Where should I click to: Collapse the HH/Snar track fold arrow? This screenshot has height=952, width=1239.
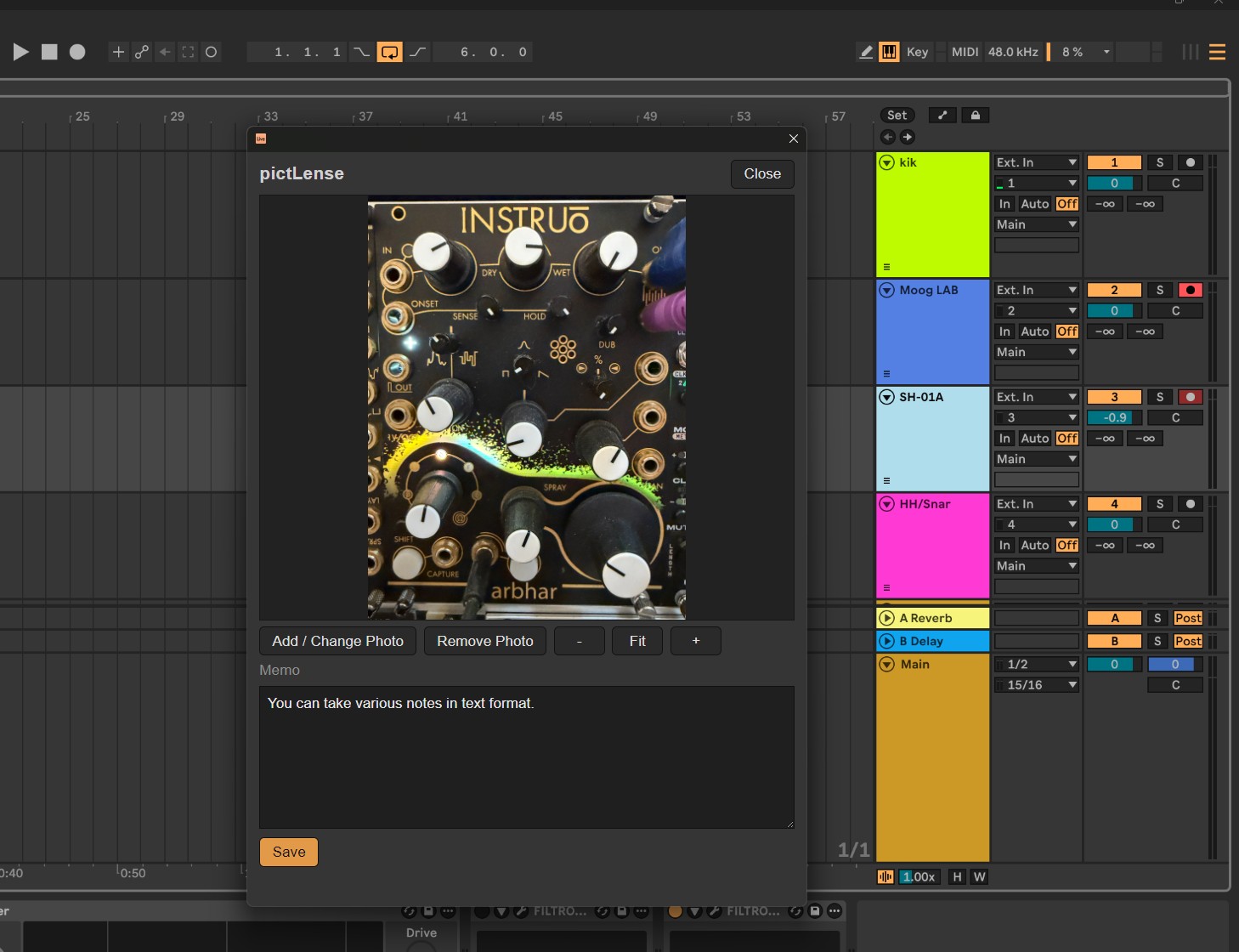point(887,504)
